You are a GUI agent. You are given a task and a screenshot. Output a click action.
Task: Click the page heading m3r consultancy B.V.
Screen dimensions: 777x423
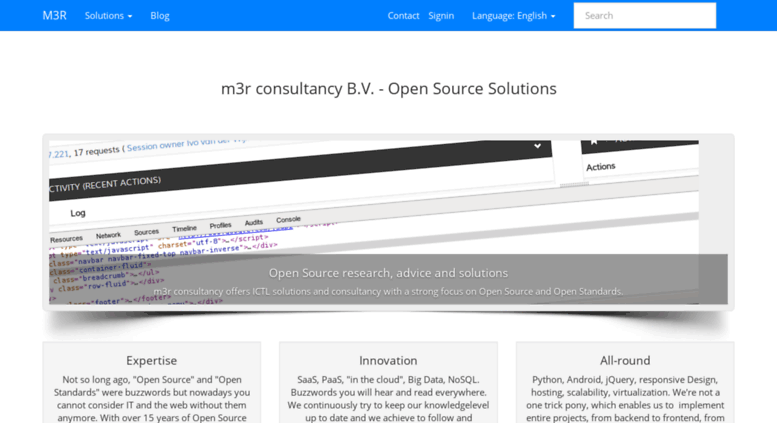tap(388, 89)
